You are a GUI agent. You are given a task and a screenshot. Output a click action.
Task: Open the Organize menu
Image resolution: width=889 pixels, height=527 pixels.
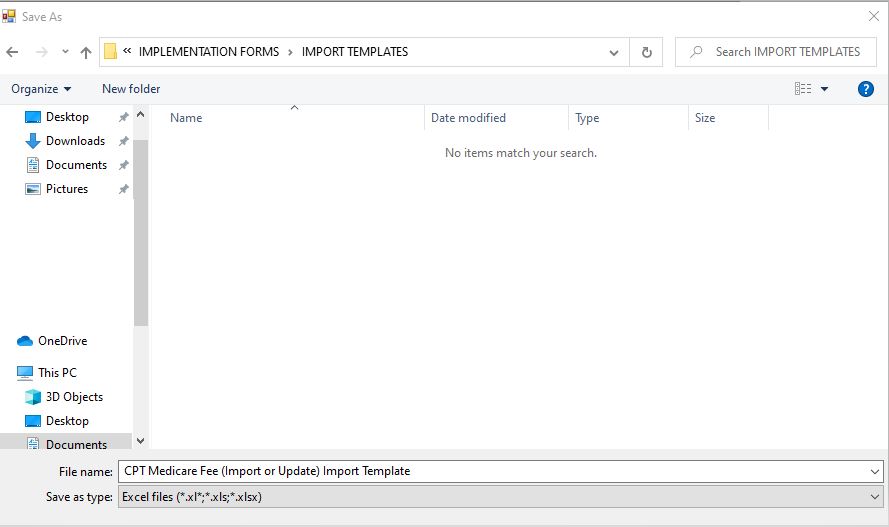coord(41,89)
